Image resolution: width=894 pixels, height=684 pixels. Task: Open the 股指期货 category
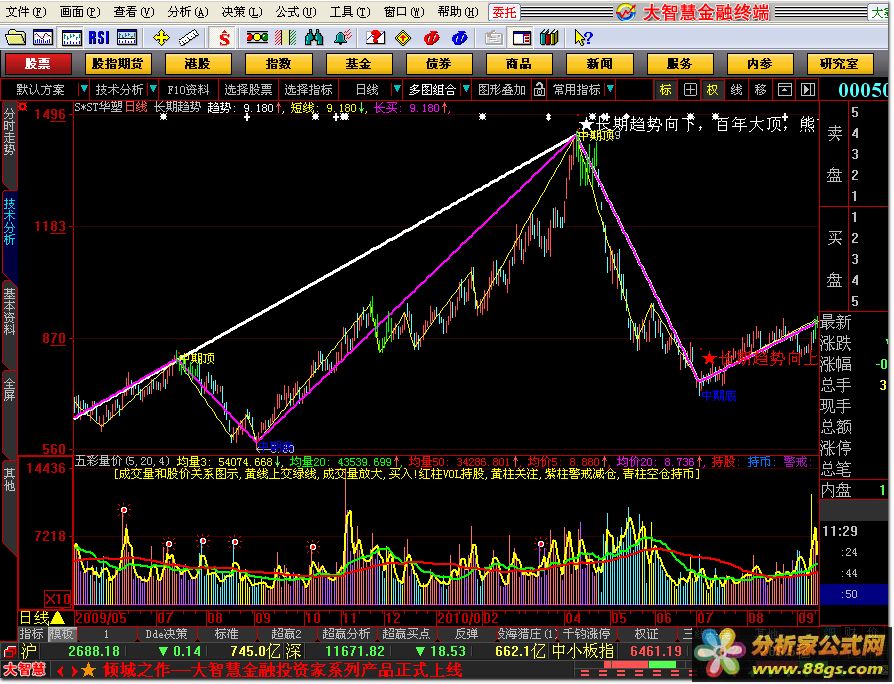tap(118, 63)
